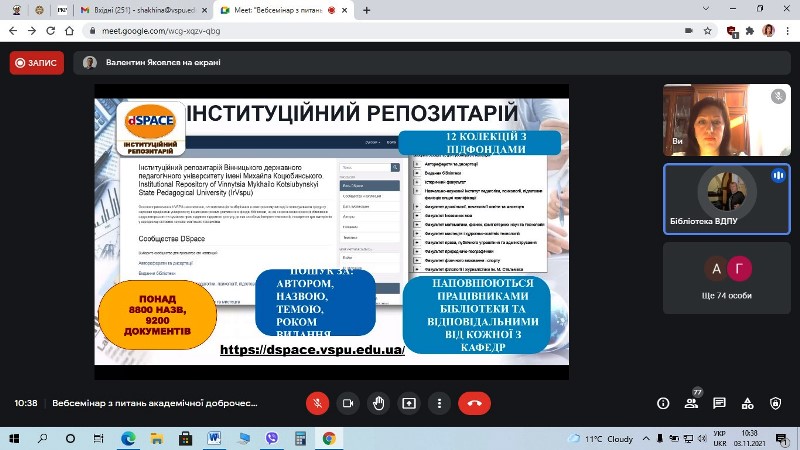This screenshot has height=450, width=800.
Task: Open the second pinned browser tab
Action: coord(39,10)
